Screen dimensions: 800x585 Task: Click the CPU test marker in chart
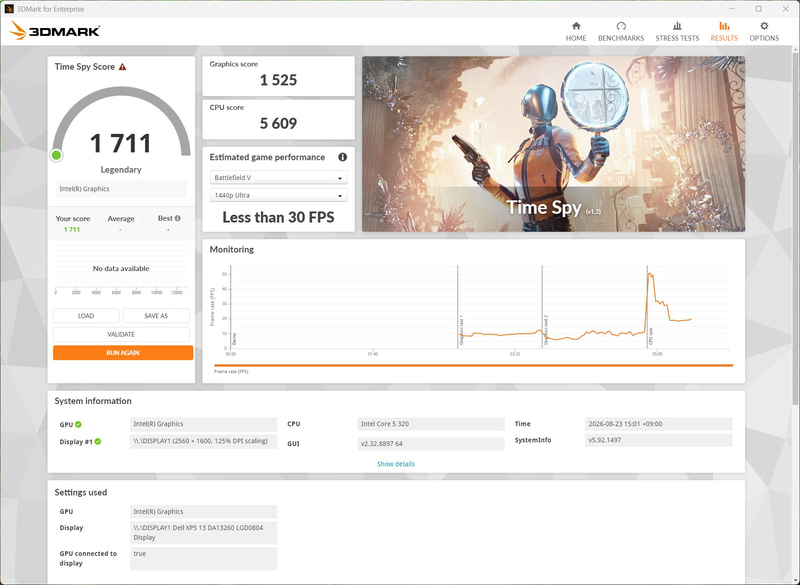[x=651, y=336]
